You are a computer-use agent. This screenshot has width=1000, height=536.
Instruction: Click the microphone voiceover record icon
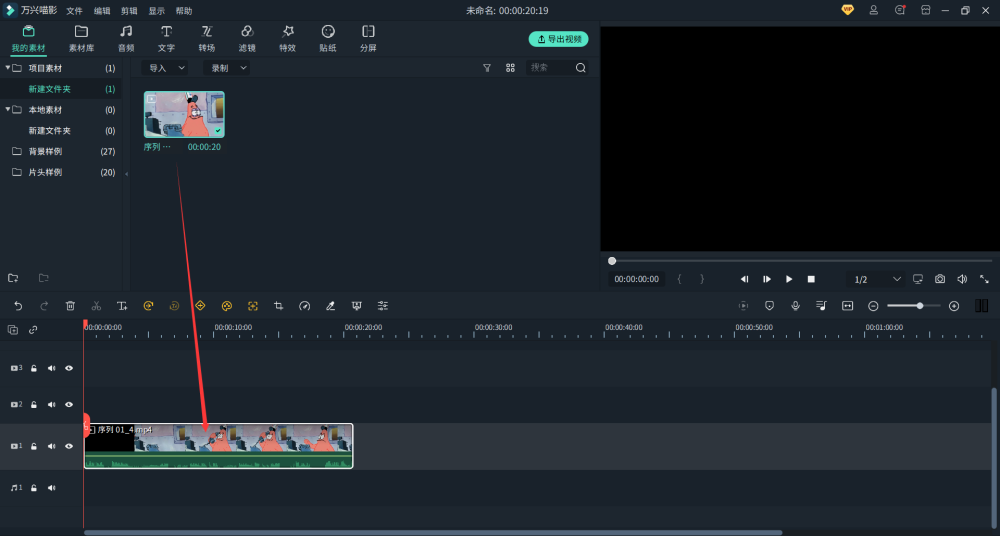[795, 306]
